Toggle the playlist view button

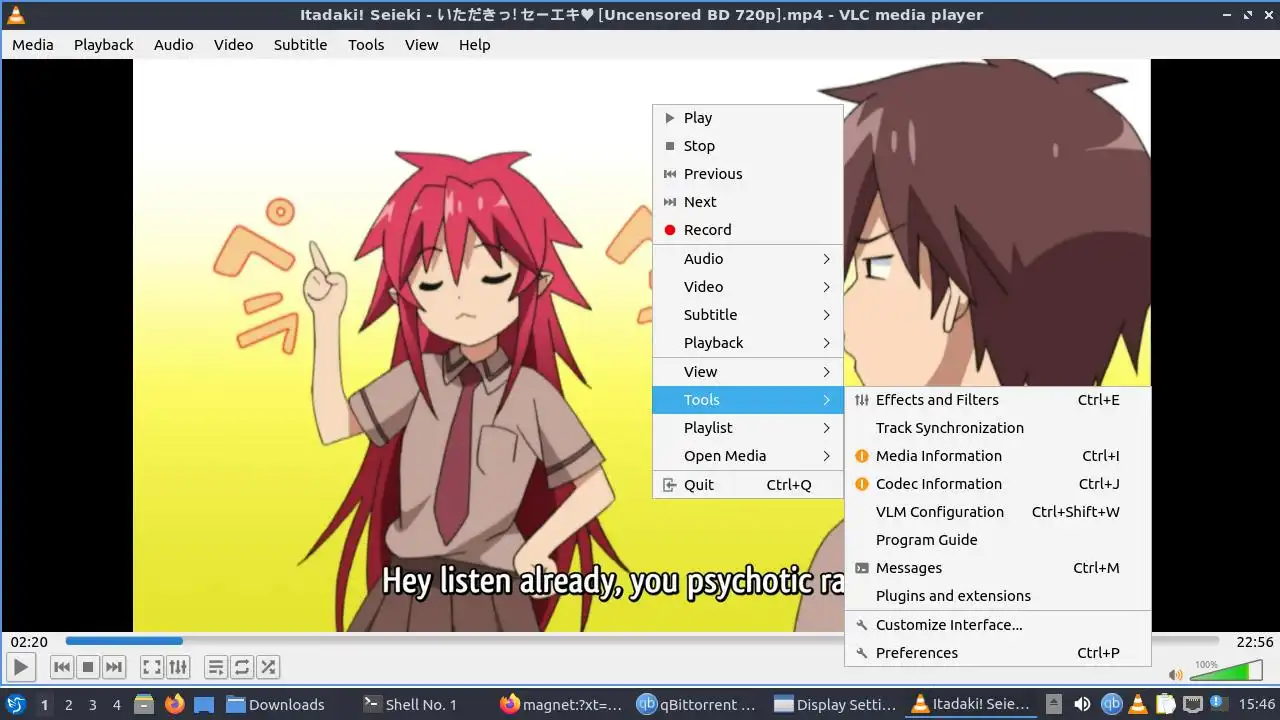[x=215, y=667]
